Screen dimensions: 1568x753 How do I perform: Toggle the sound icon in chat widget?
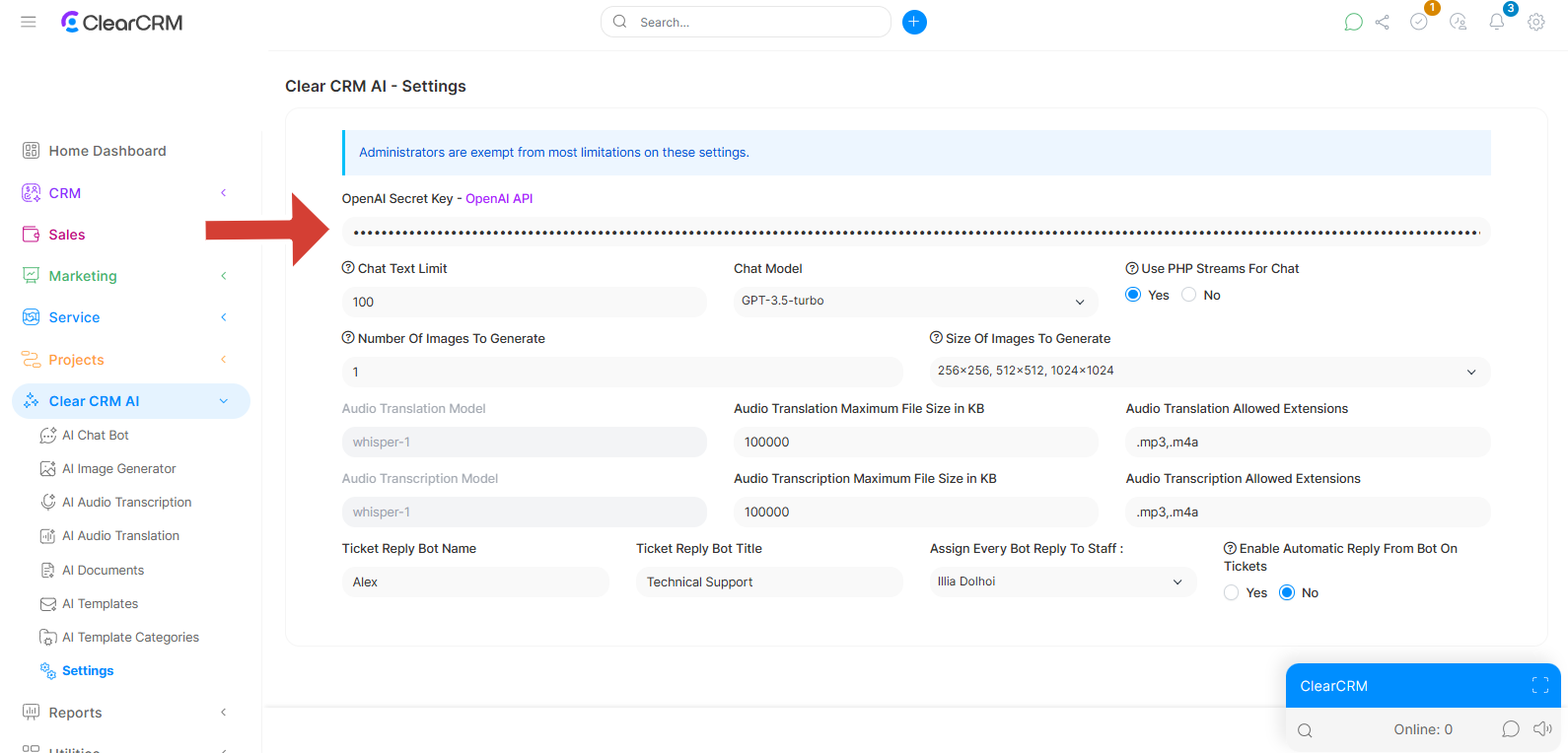coord(1542,729)
